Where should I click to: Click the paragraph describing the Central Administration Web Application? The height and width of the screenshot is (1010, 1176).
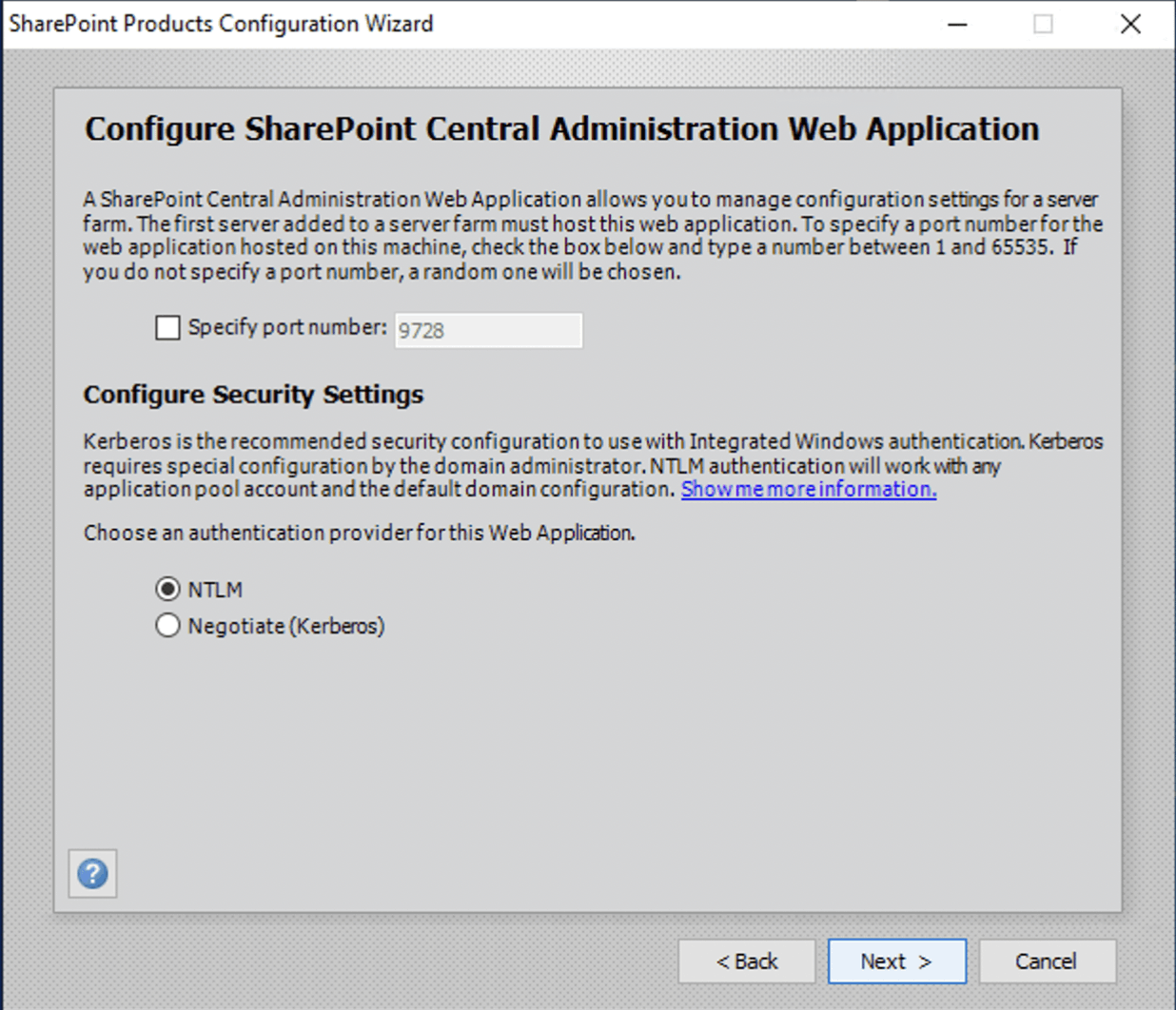(590, 236)
